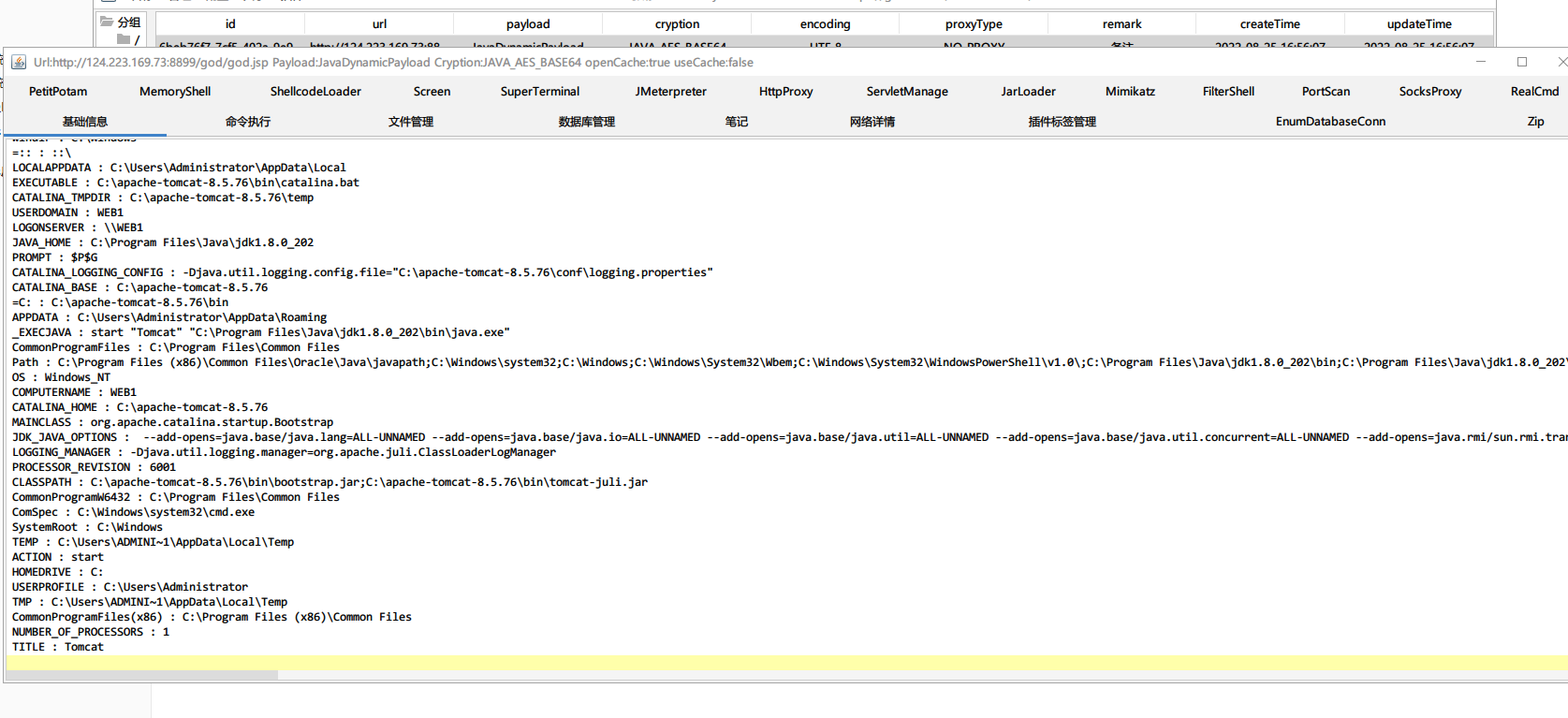The width and height of the screenshot is (1568, 718).
Task: Click the TITLE : Tomcat line
Action: pyautogui.click(x=58, y=647)
